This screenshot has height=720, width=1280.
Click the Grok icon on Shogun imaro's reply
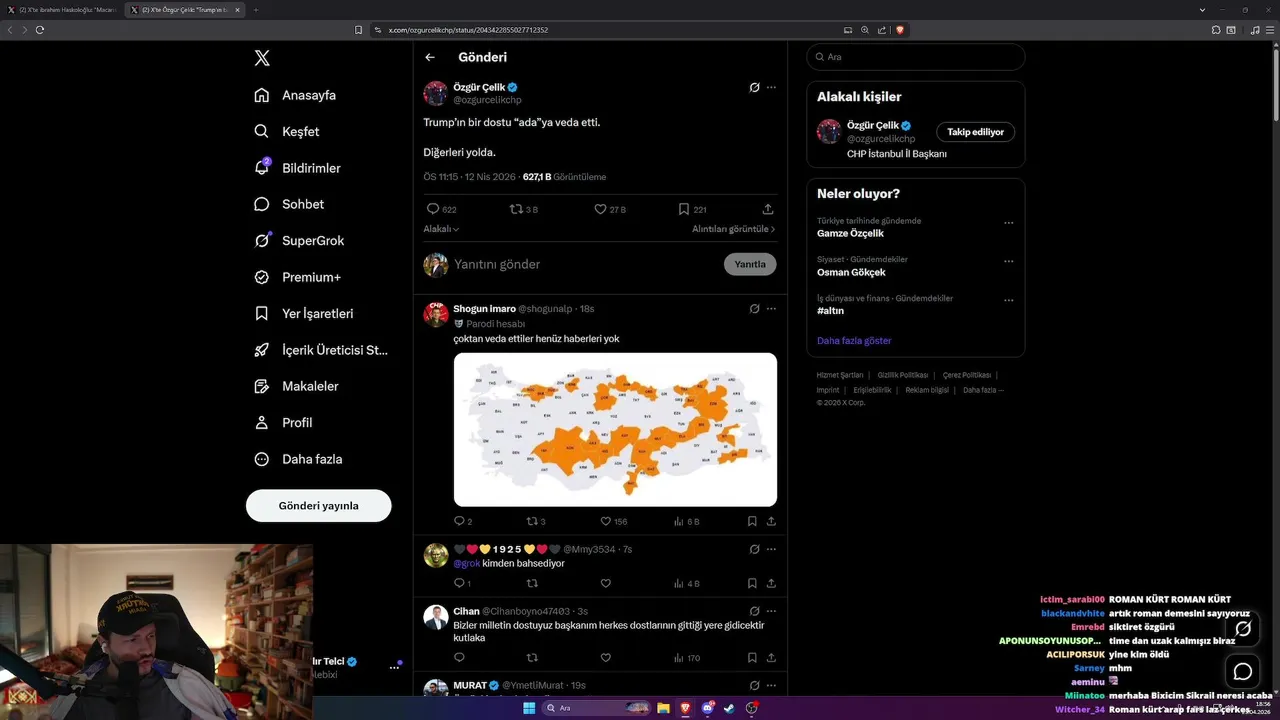point(755,309)
